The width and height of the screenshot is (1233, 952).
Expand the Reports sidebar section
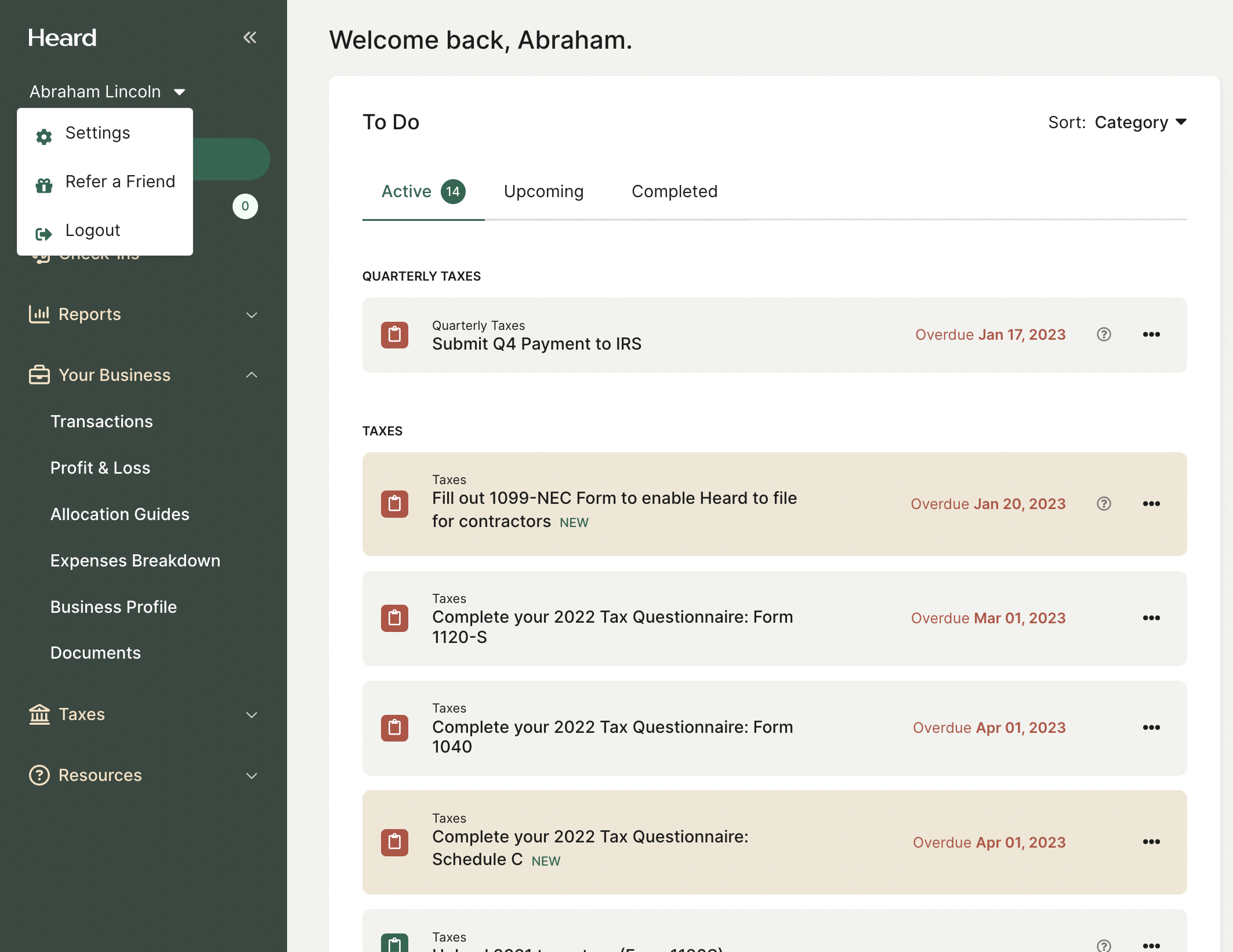[251, 315]
